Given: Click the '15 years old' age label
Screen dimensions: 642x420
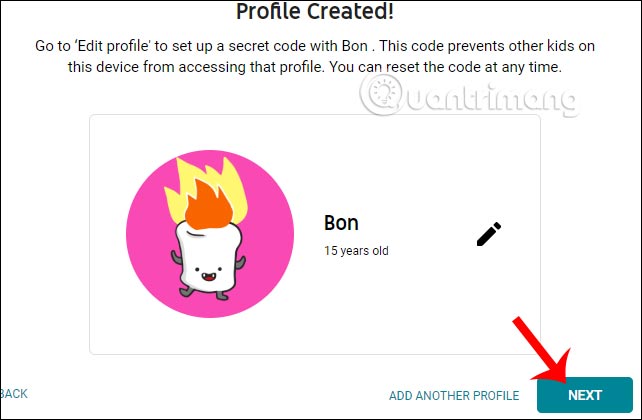Looking at the screenshot, I should click(x=356, y=251).
